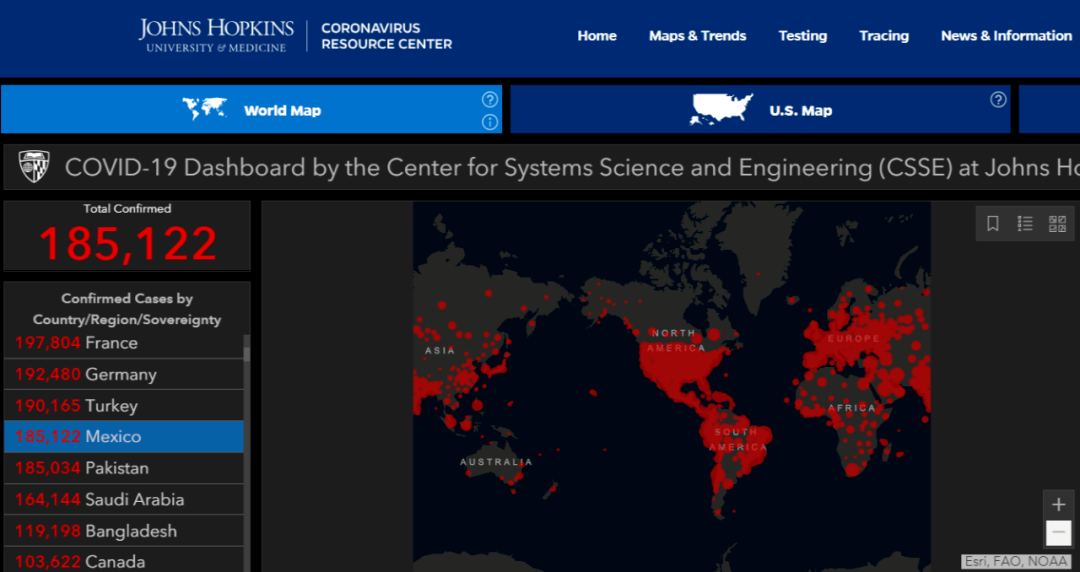Select Canada in the country list

point(124,561)
